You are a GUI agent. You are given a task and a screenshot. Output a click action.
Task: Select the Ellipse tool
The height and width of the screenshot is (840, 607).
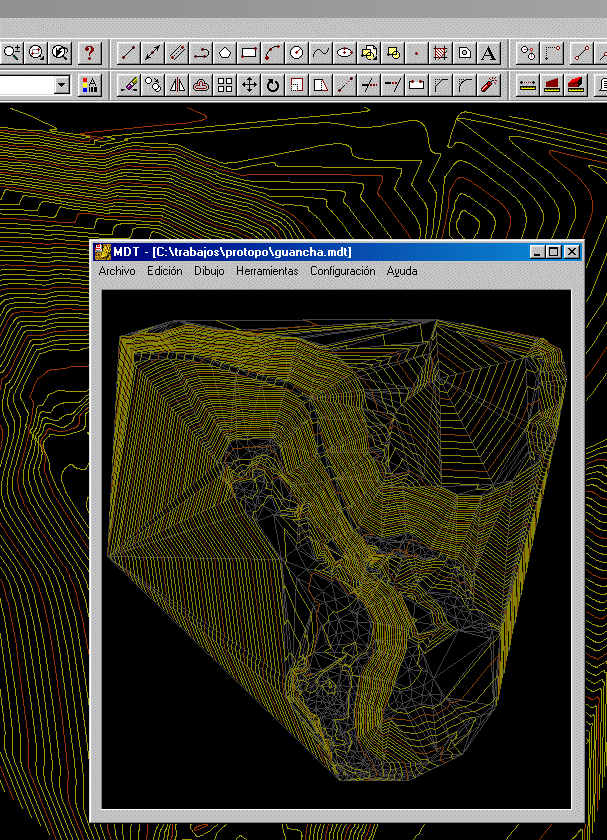coord(344,53)
